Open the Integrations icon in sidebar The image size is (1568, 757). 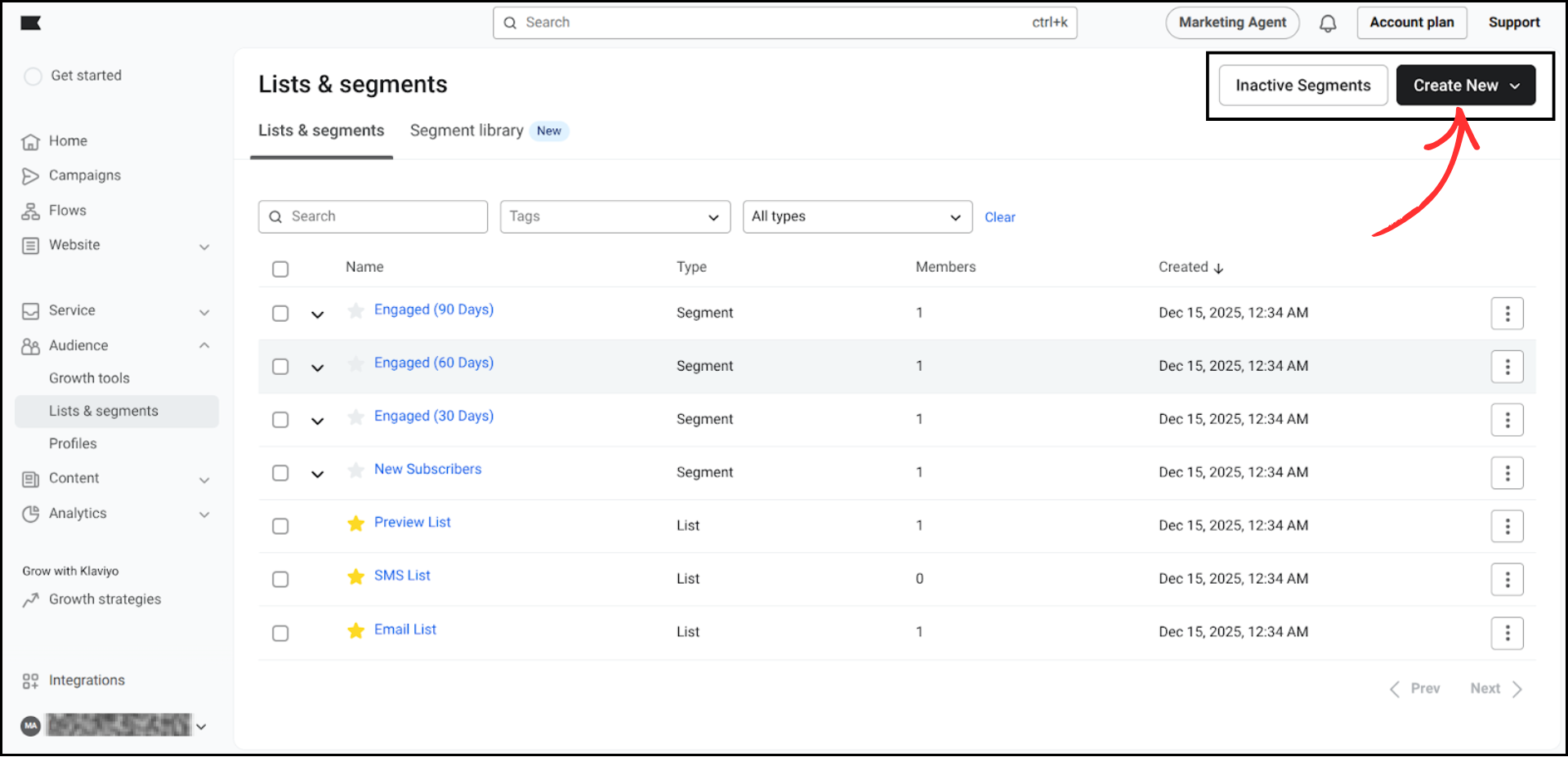coord(31,679)
